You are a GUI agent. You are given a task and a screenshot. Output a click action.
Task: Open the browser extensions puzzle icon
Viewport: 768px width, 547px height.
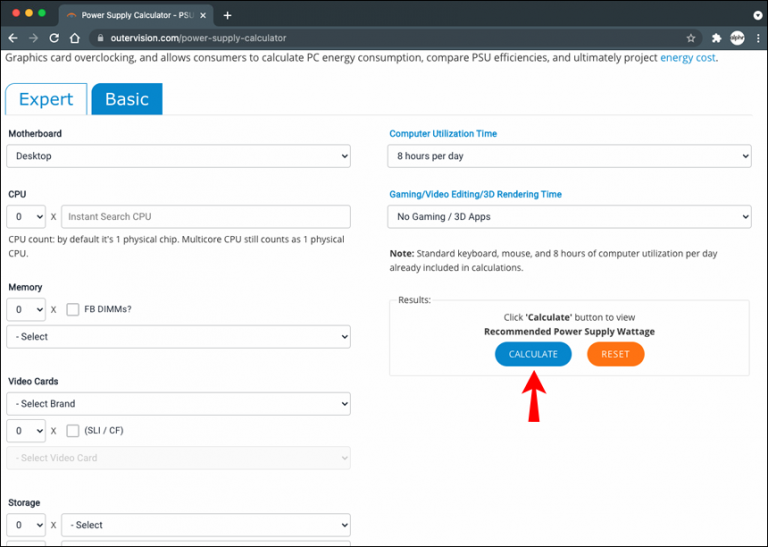pos(716,38)
